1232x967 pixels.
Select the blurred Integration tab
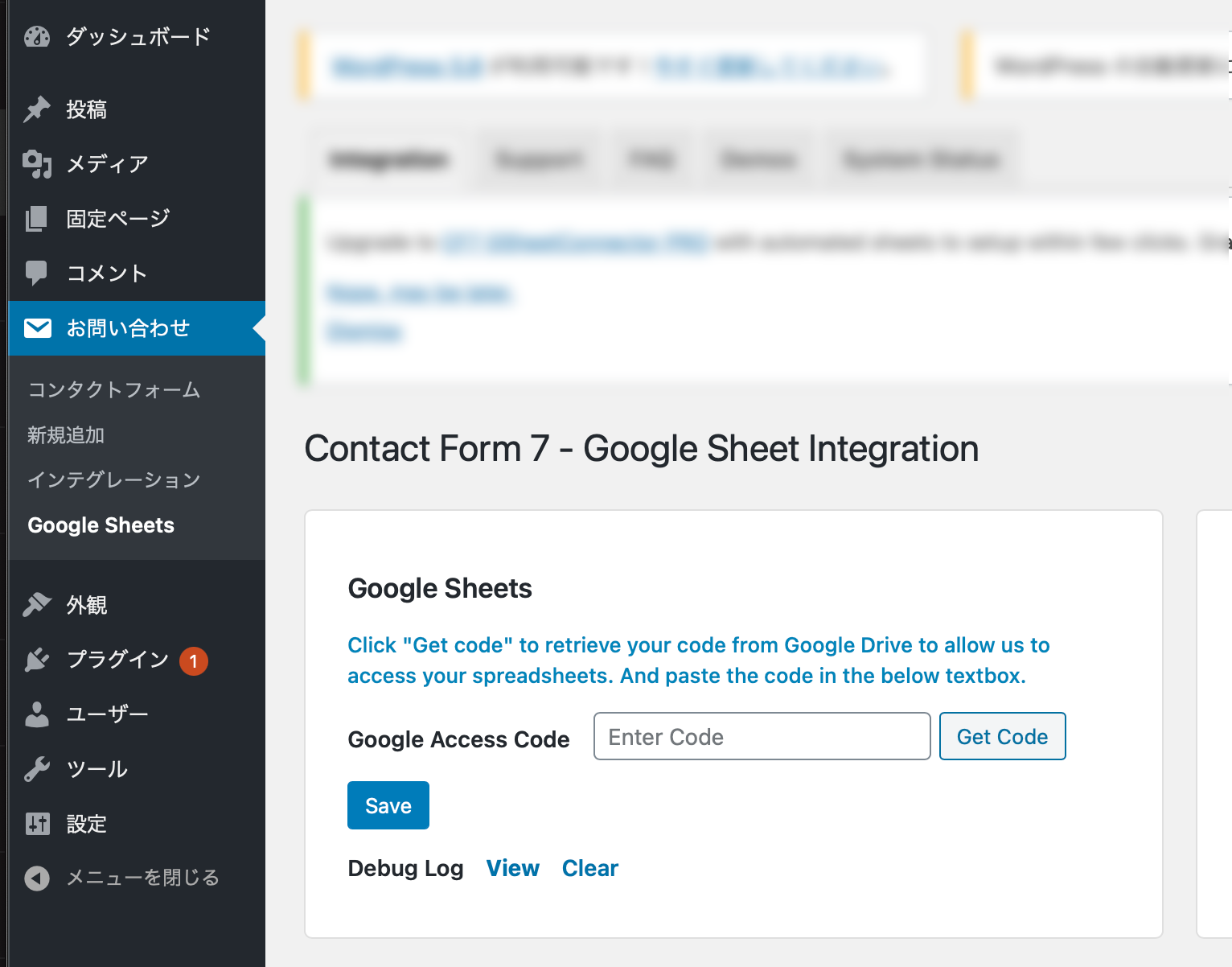click(x=389, y=160)
